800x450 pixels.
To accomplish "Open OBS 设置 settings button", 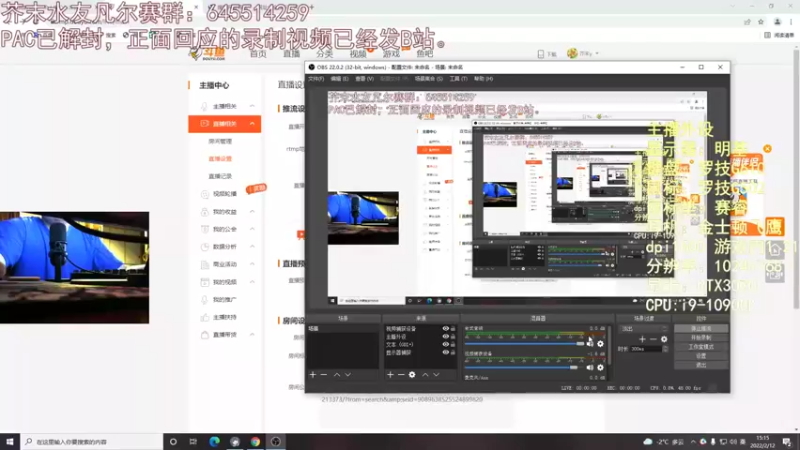I will coord(701,356).
